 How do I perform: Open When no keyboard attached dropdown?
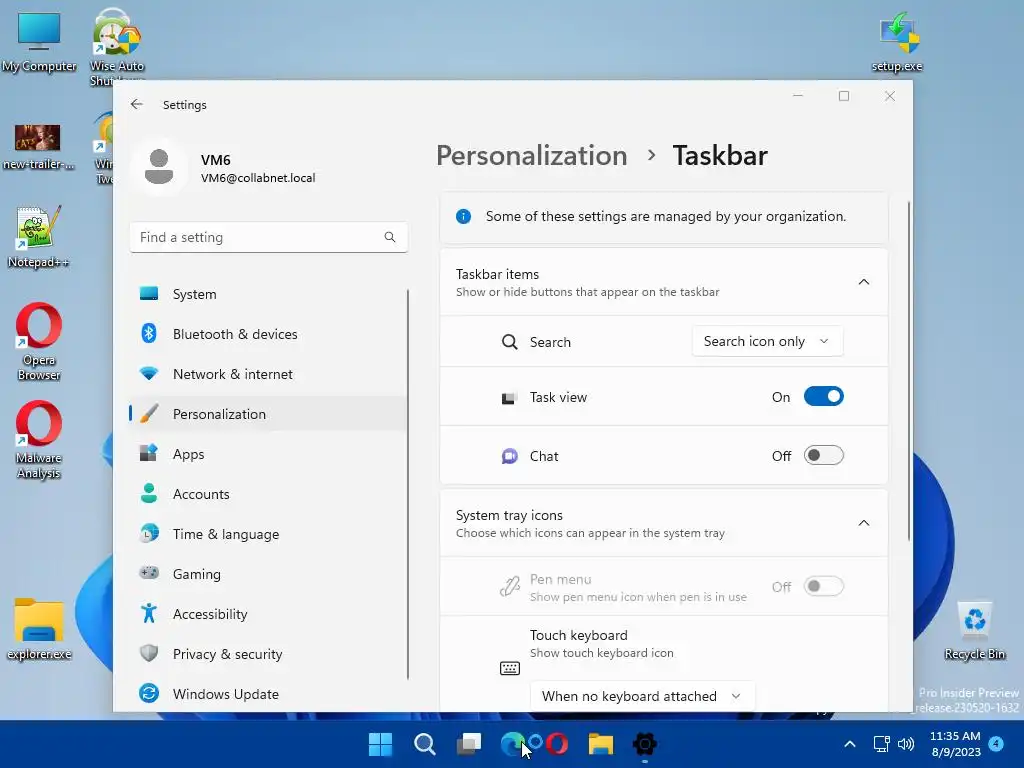click(642, 696)
